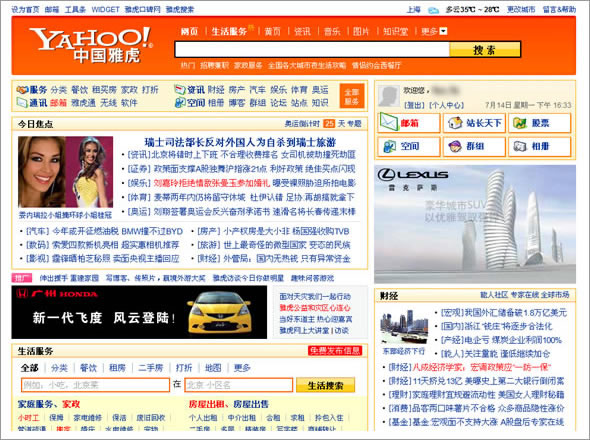The width and height of the screenshot is (590, 440).
Task: Click the user avatar silhouette picture
Action: tap(389, 96)
